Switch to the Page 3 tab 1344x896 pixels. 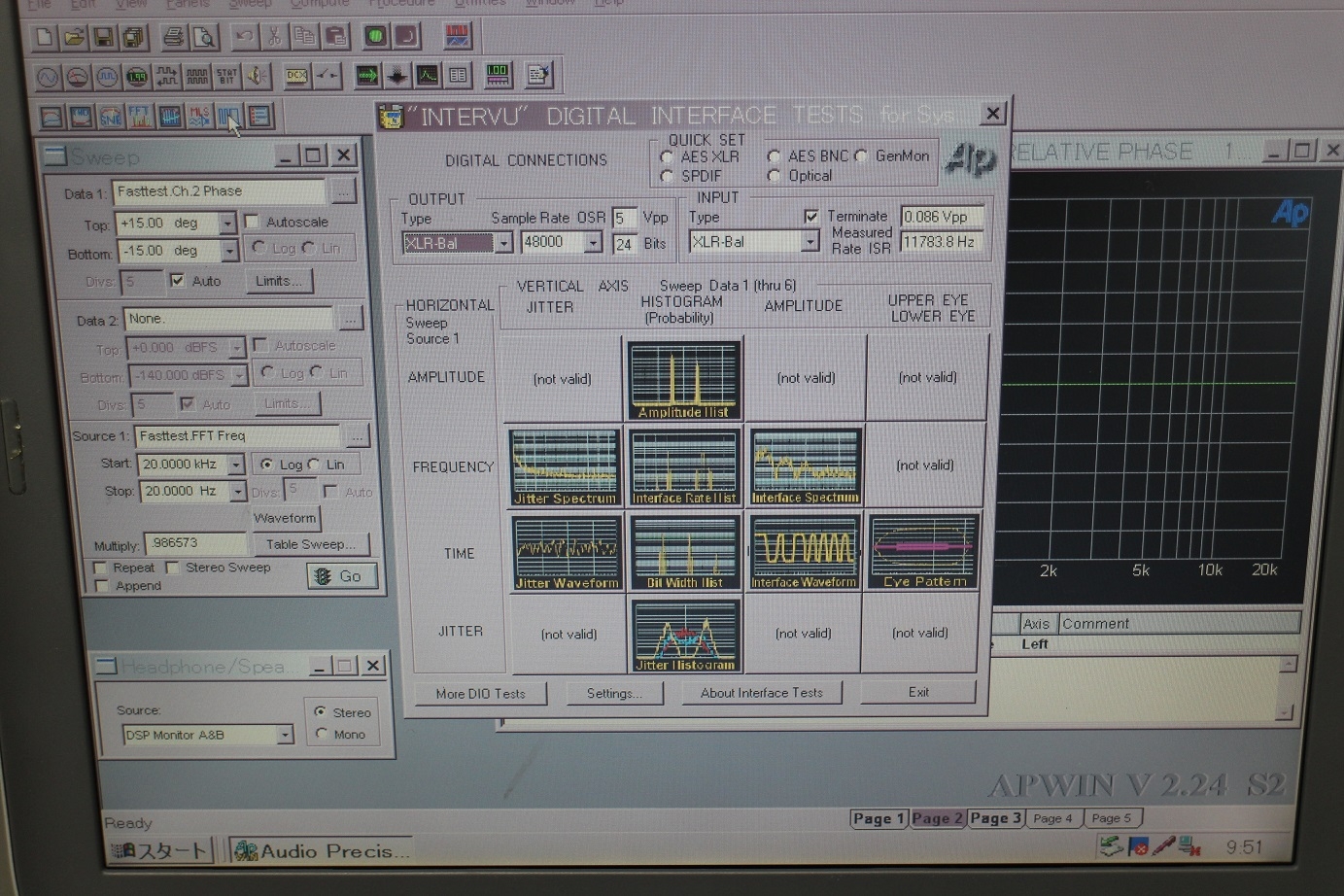click(995, 818)
